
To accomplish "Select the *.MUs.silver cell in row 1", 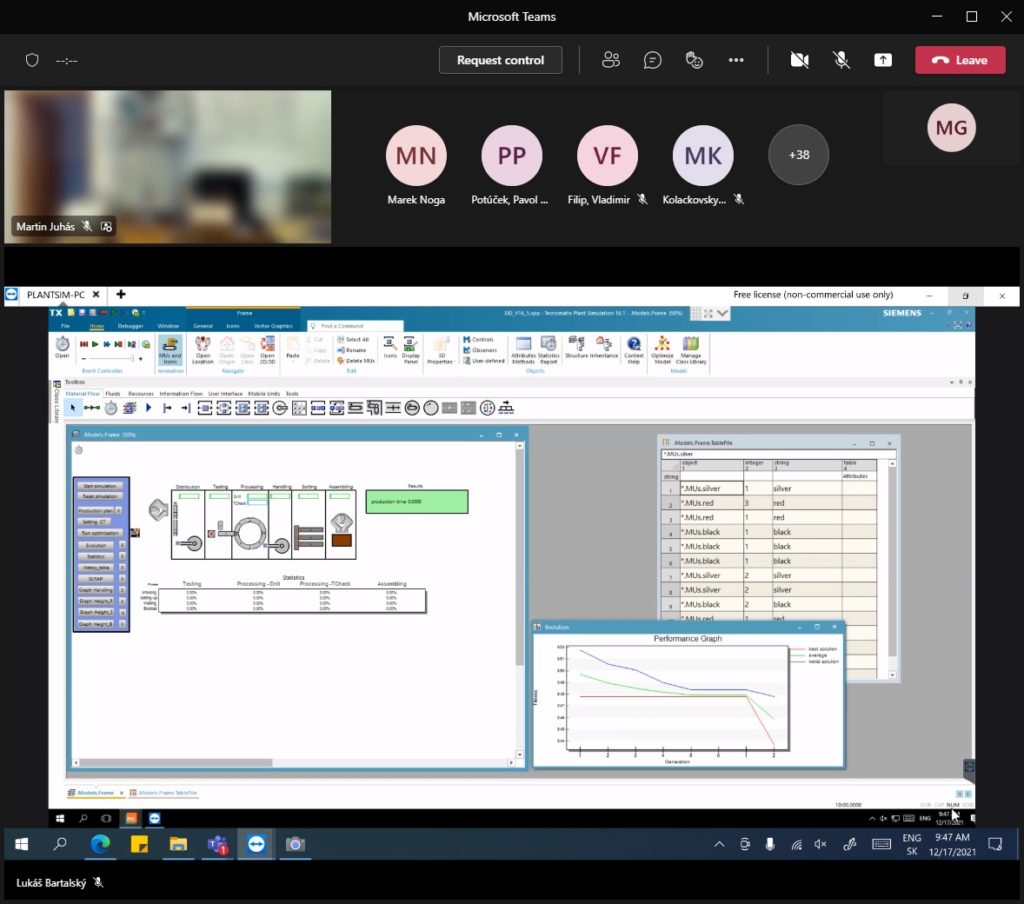I will tap(711, 489).
